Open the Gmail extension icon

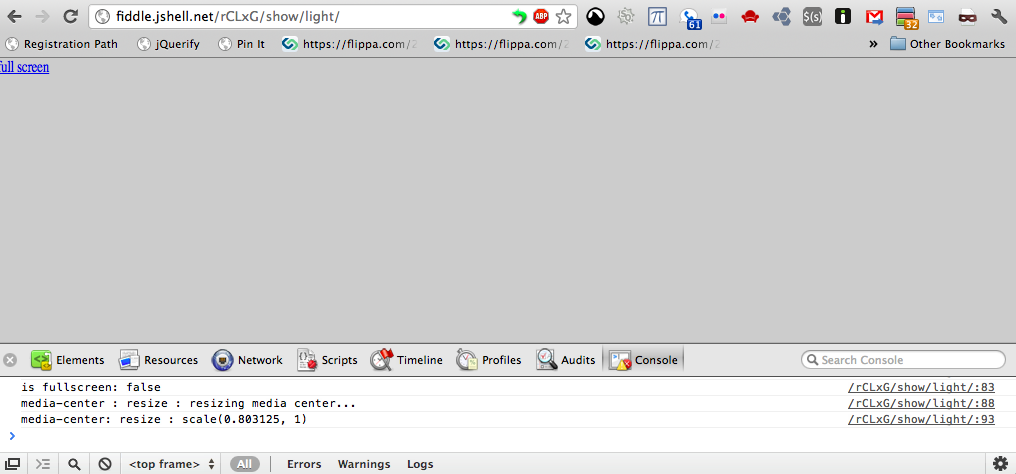pyautogui.click(x=874, y=17)
